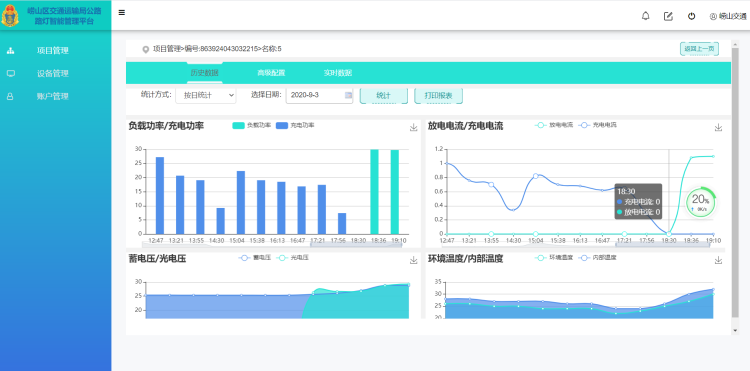Toggle 充电功率 legend series visibility
Viewport: 750px width, 371px height.
[x=295, y=125]
